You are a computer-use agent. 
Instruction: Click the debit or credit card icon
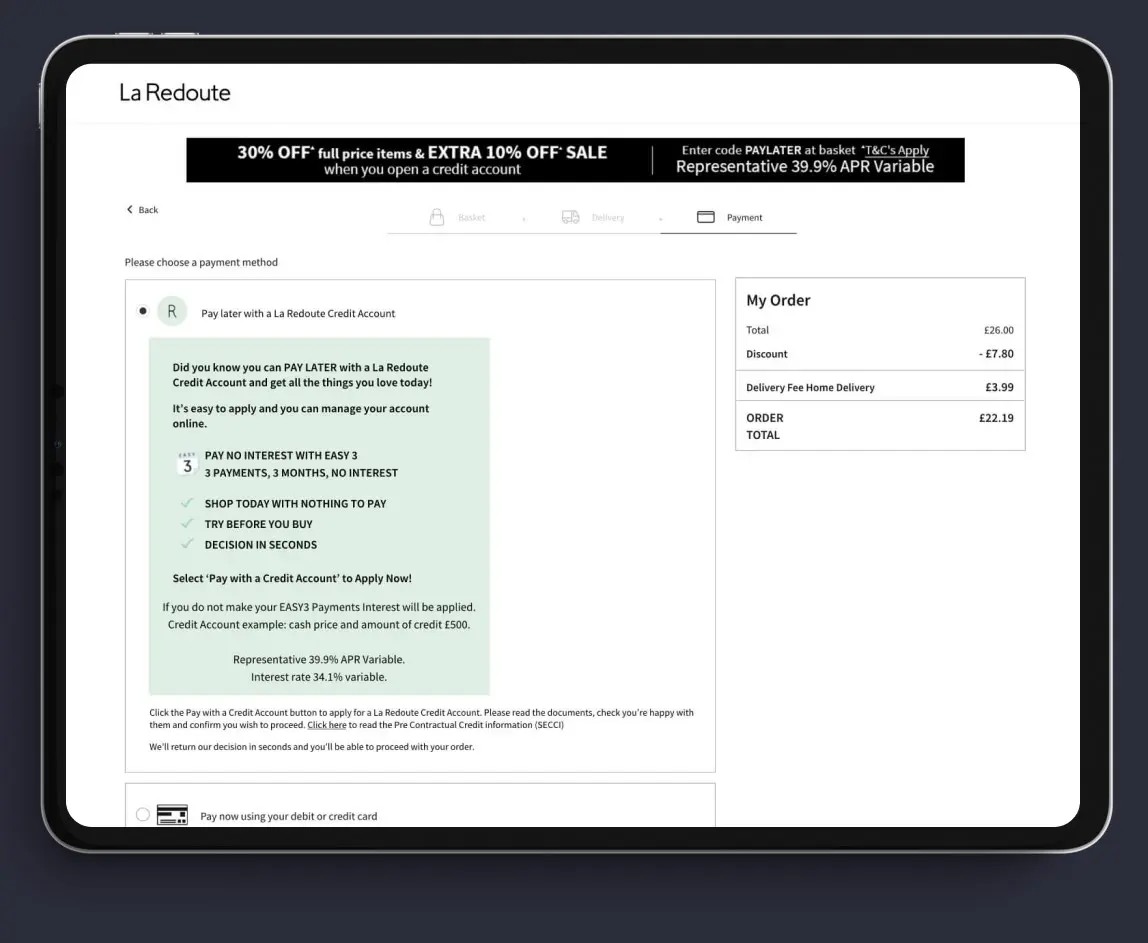pos(172,815)
